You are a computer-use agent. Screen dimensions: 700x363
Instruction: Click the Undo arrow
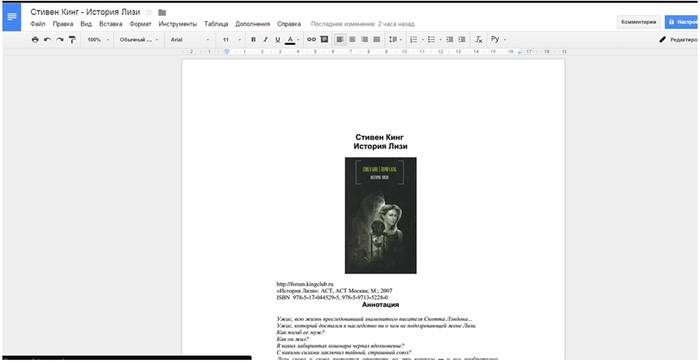(x=47, y=40)
